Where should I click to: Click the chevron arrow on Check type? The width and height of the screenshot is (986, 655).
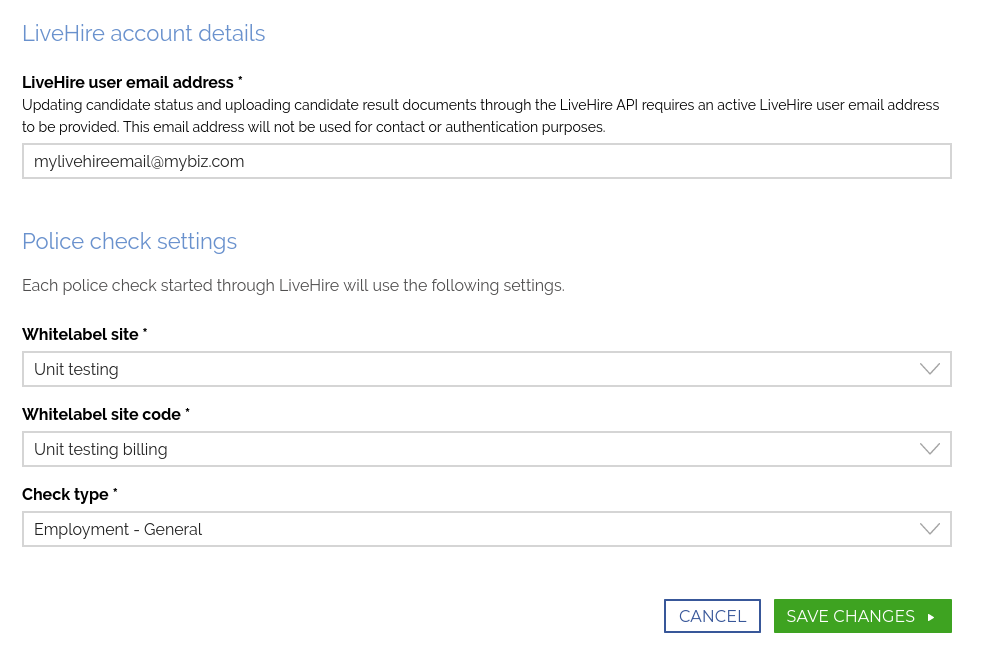coord(929,529)
